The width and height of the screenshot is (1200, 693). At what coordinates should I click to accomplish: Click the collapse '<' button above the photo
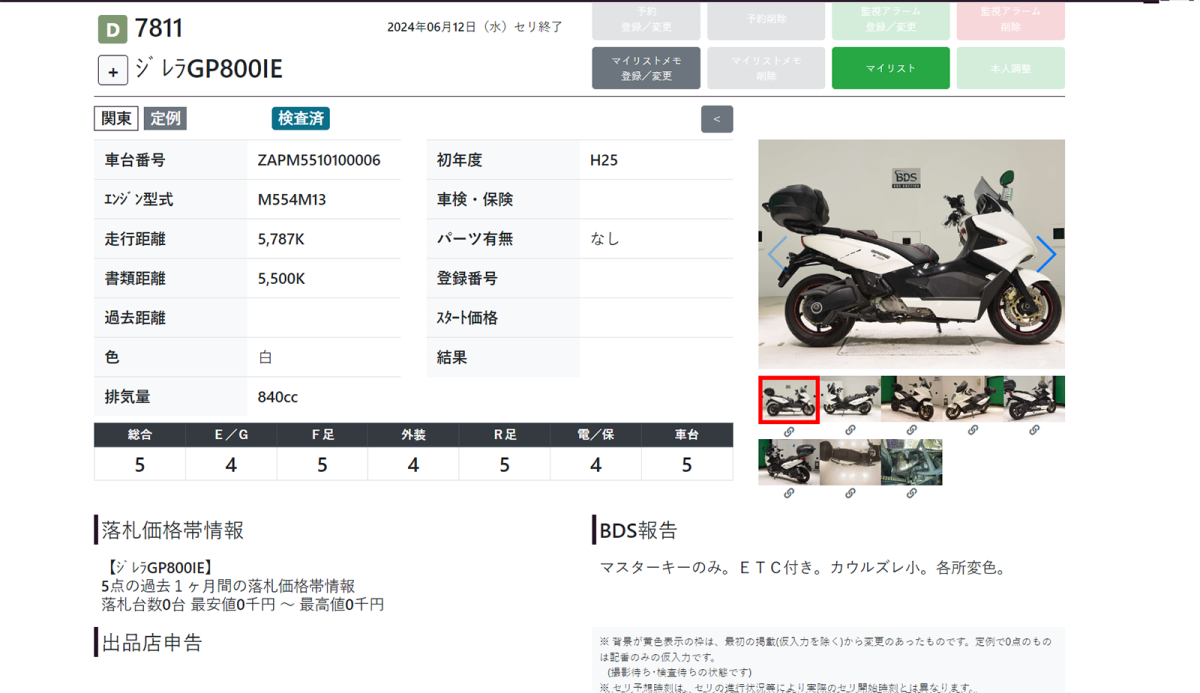click(x=717, y=119)
